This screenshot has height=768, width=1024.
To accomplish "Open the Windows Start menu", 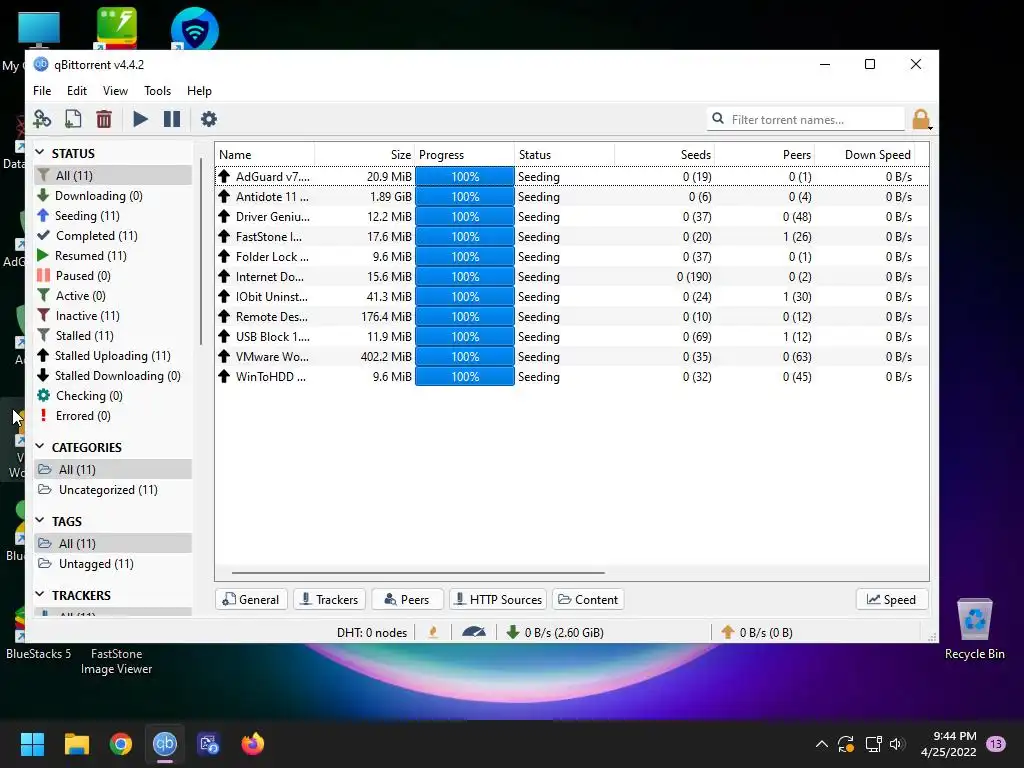I will [32, 744].
